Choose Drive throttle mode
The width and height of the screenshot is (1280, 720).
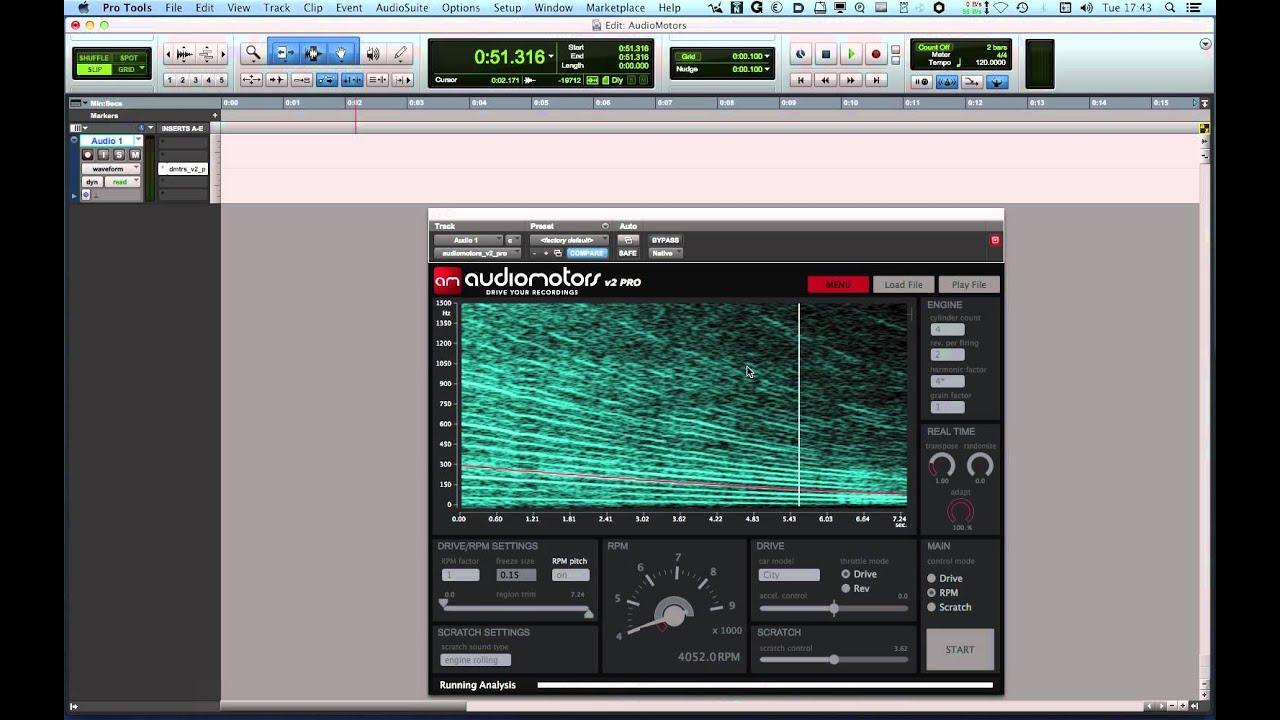846,574
